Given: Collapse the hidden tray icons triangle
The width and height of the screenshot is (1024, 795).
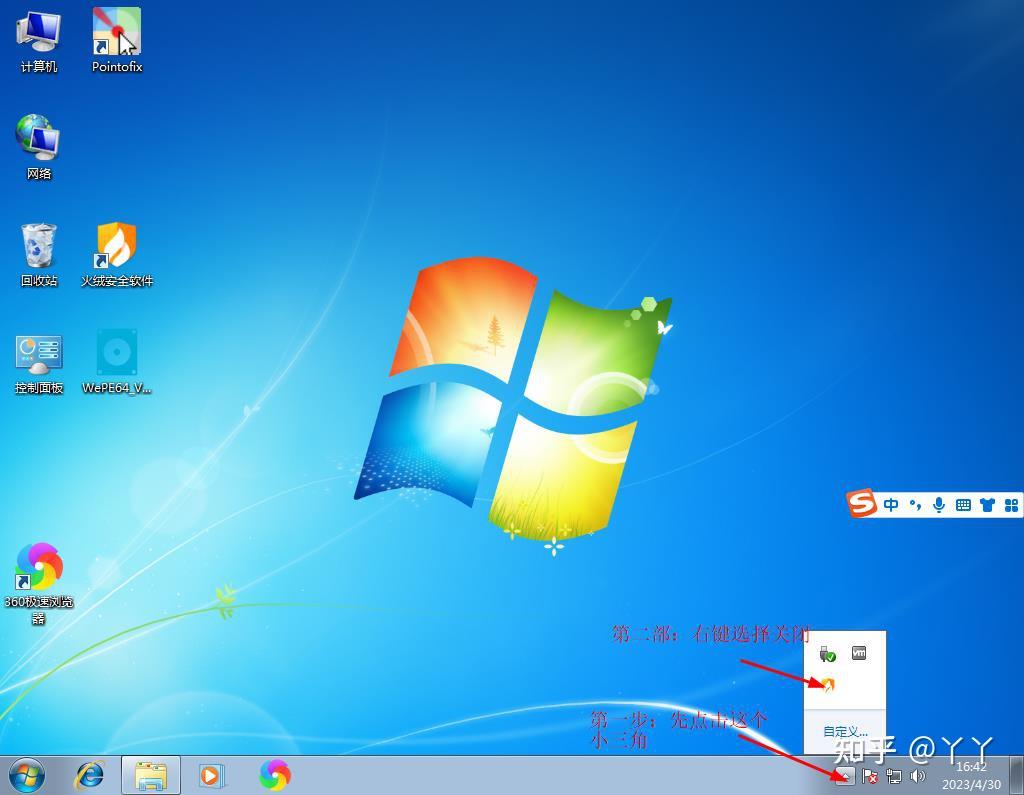Looking at the screenshot, I should (x=844, y=776).
